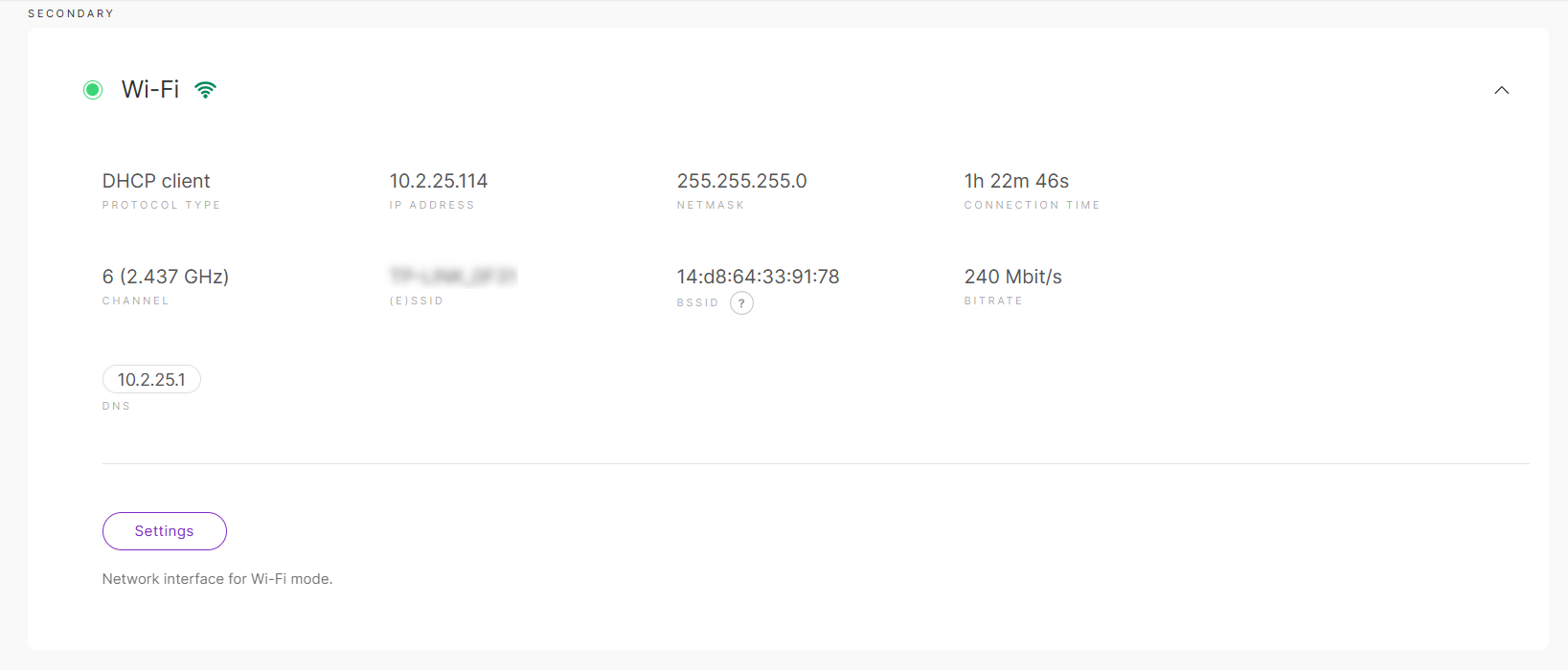This screenshot has width=1568, height=670.
Task: Click the DHCP client protocol type value
Action: click(x=156, y=181)
